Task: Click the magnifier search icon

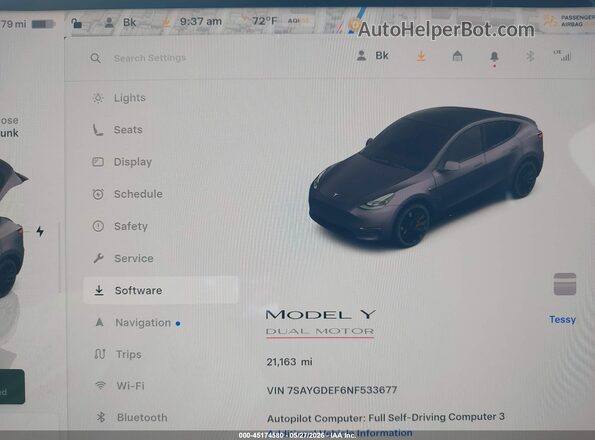Action: pos(96,58)
